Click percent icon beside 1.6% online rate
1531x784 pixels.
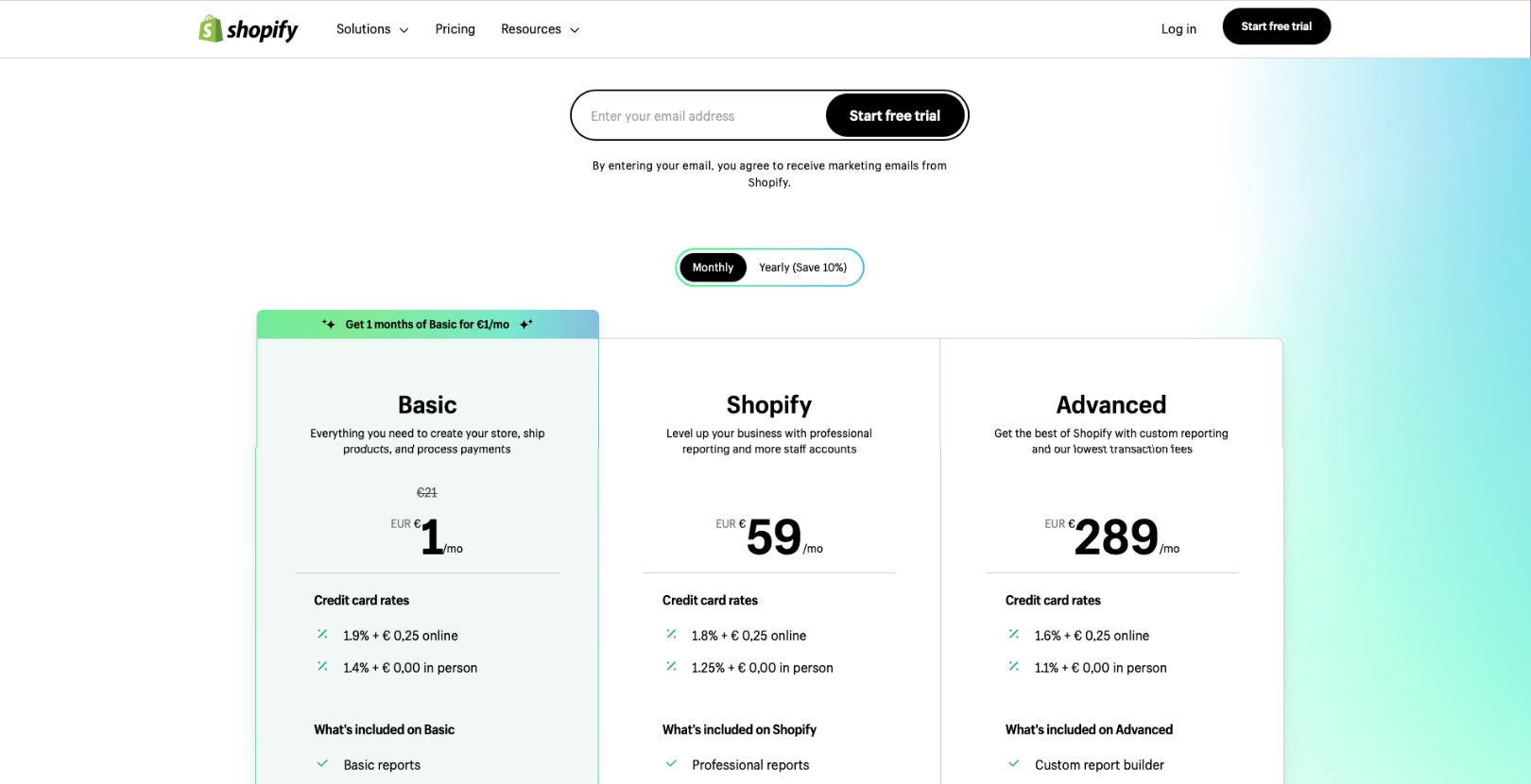point(1013,635)
